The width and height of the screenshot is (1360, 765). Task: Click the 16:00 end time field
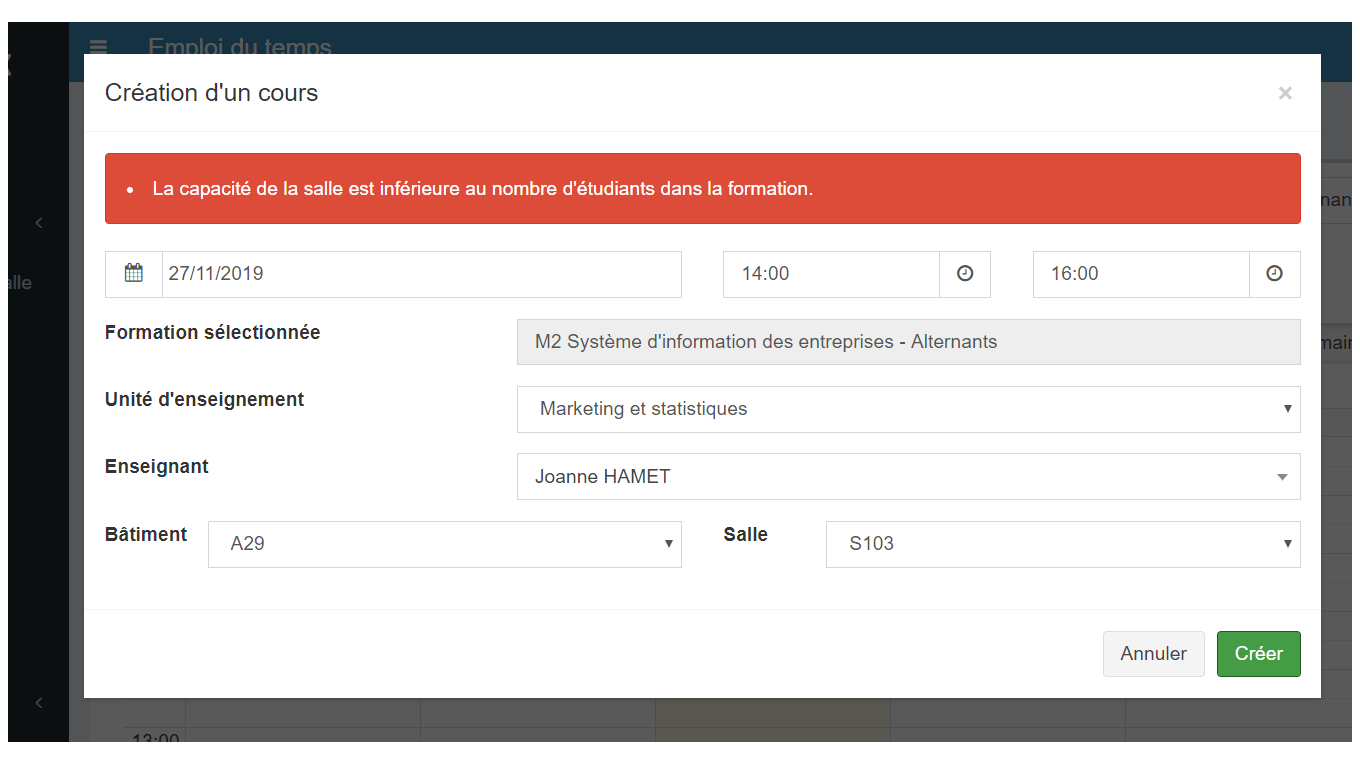pos(1140,274)
